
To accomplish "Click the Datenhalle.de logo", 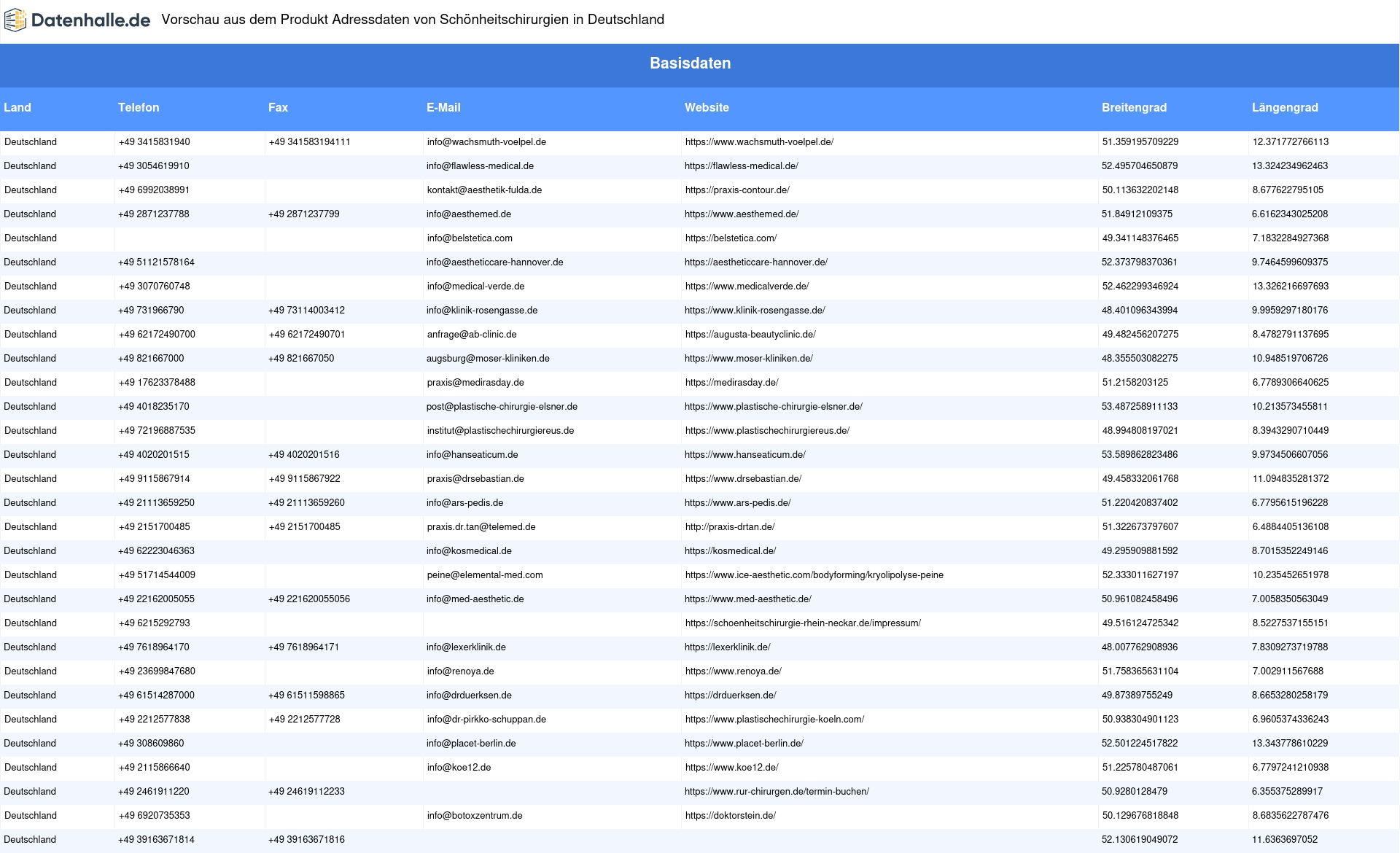I will click(x=77, y=20).
